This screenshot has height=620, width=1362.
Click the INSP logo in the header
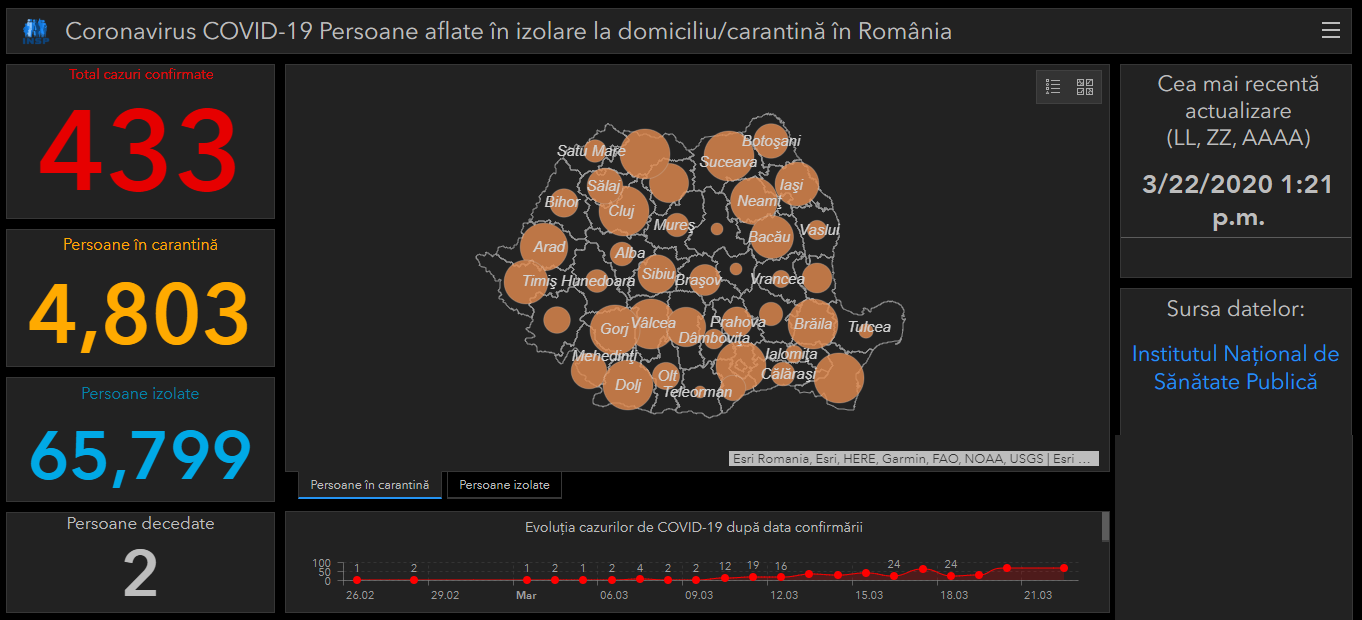34,32
